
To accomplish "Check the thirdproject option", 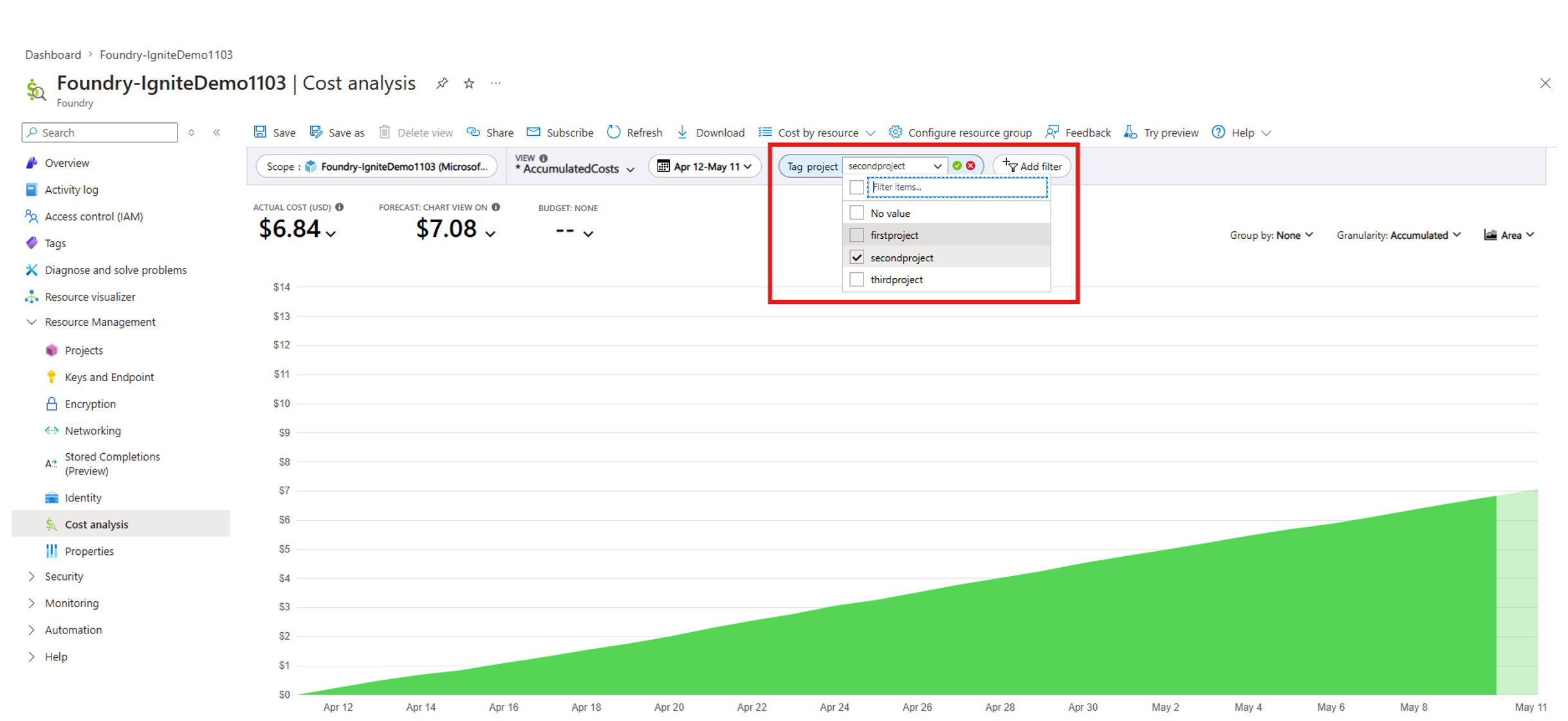I will click(856, 279).
